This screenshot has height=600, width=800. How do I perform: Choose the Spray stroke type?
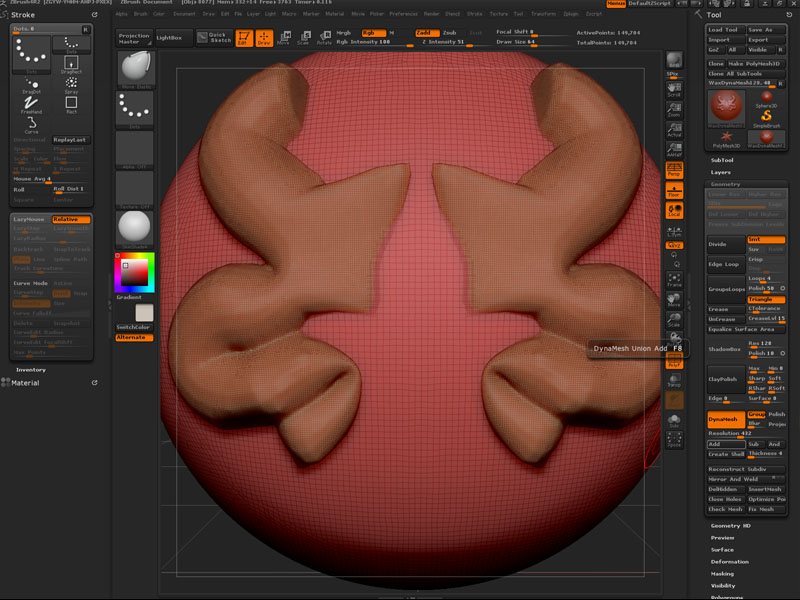click(x=71, y=85)
